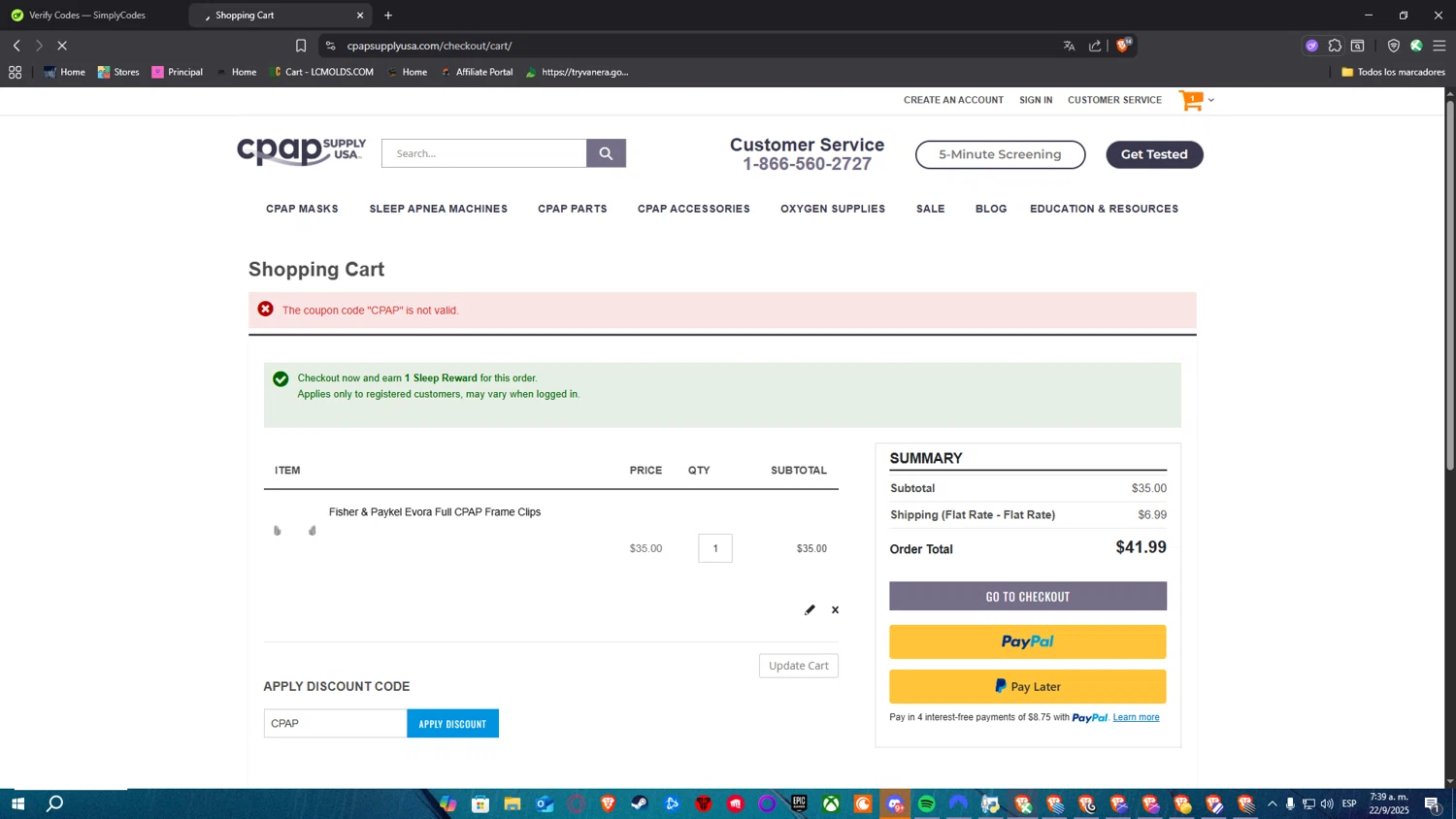Click the browser address bar

pyautogui.click(x=699, y=46)
